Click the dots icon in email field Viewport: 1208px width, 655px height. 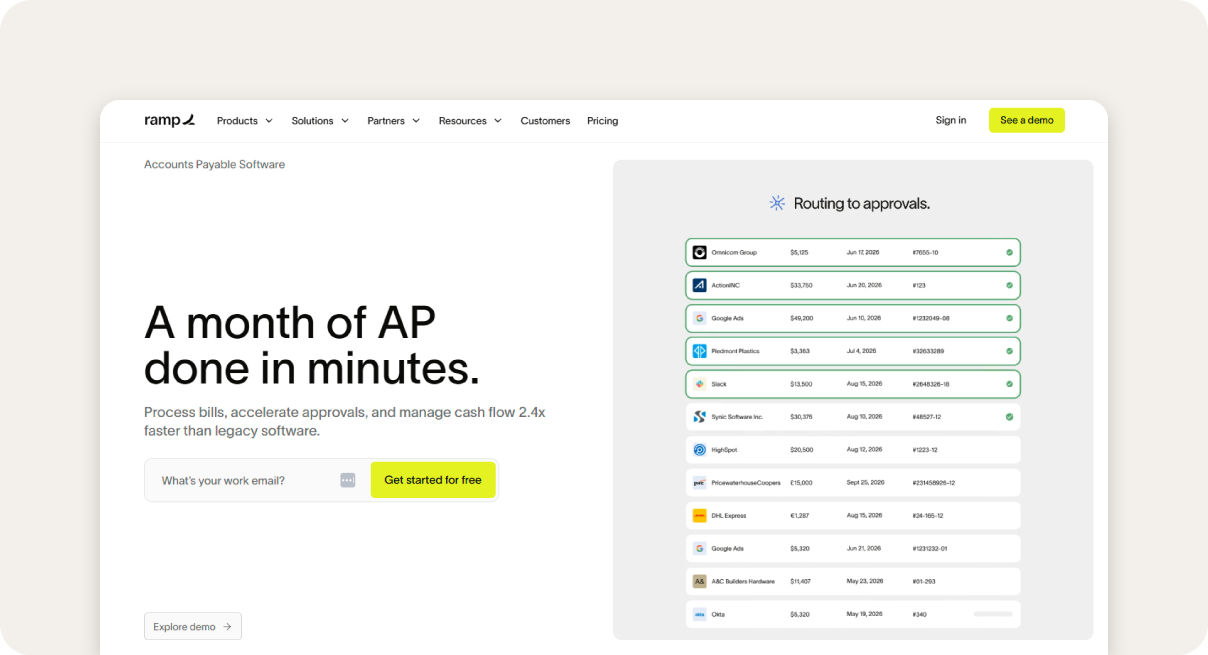(347, 480)
